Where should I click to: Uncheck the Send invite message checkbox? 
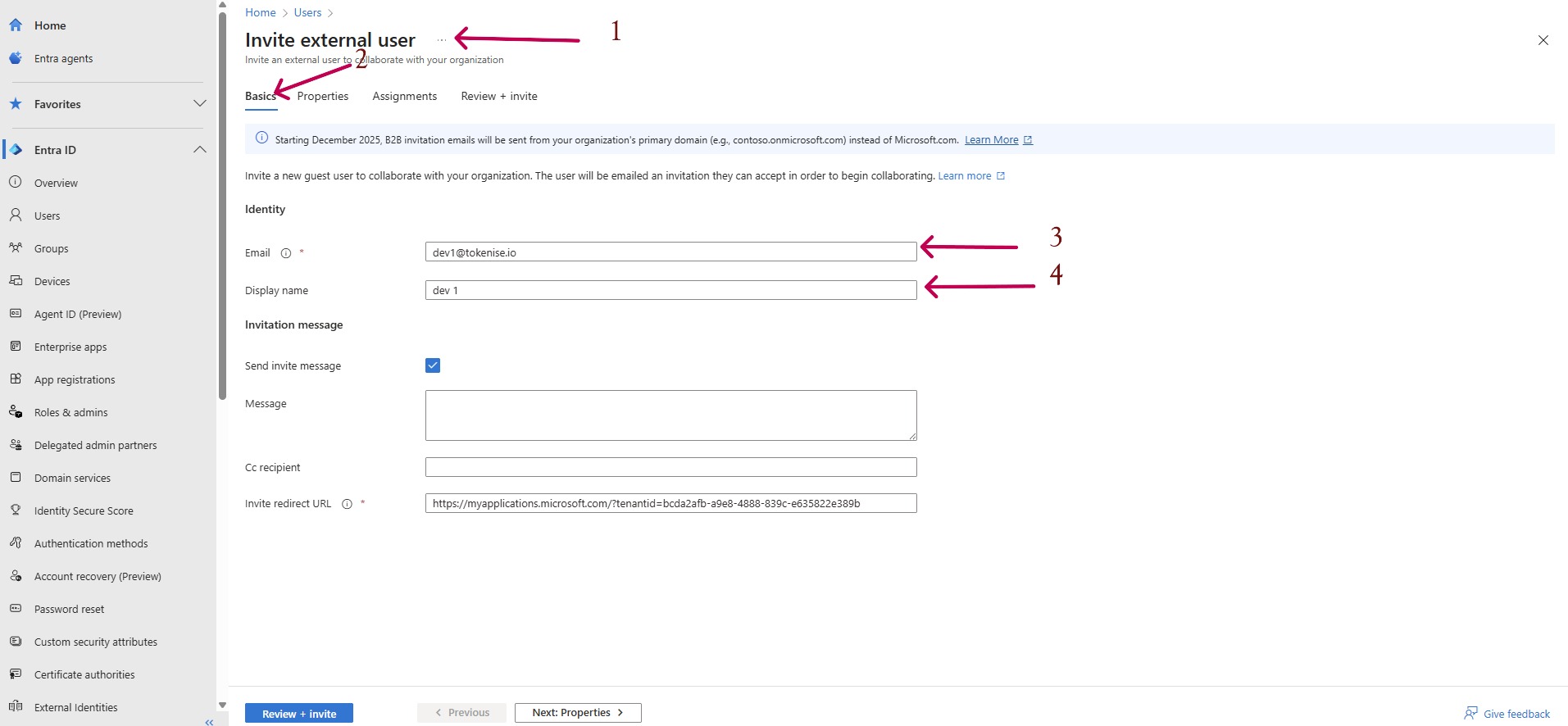pyautogui.click(x=433, y=365)
